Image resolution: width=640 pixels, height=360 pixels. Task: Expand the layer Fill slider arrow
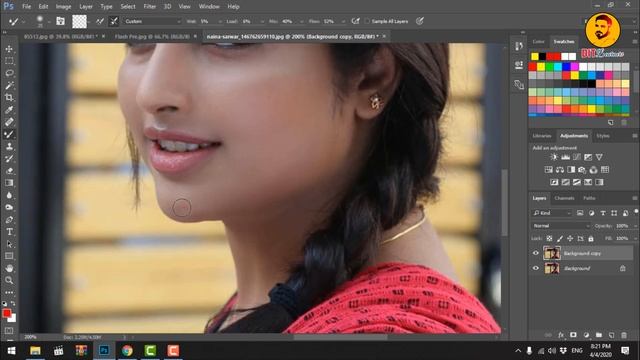point(635,238)
